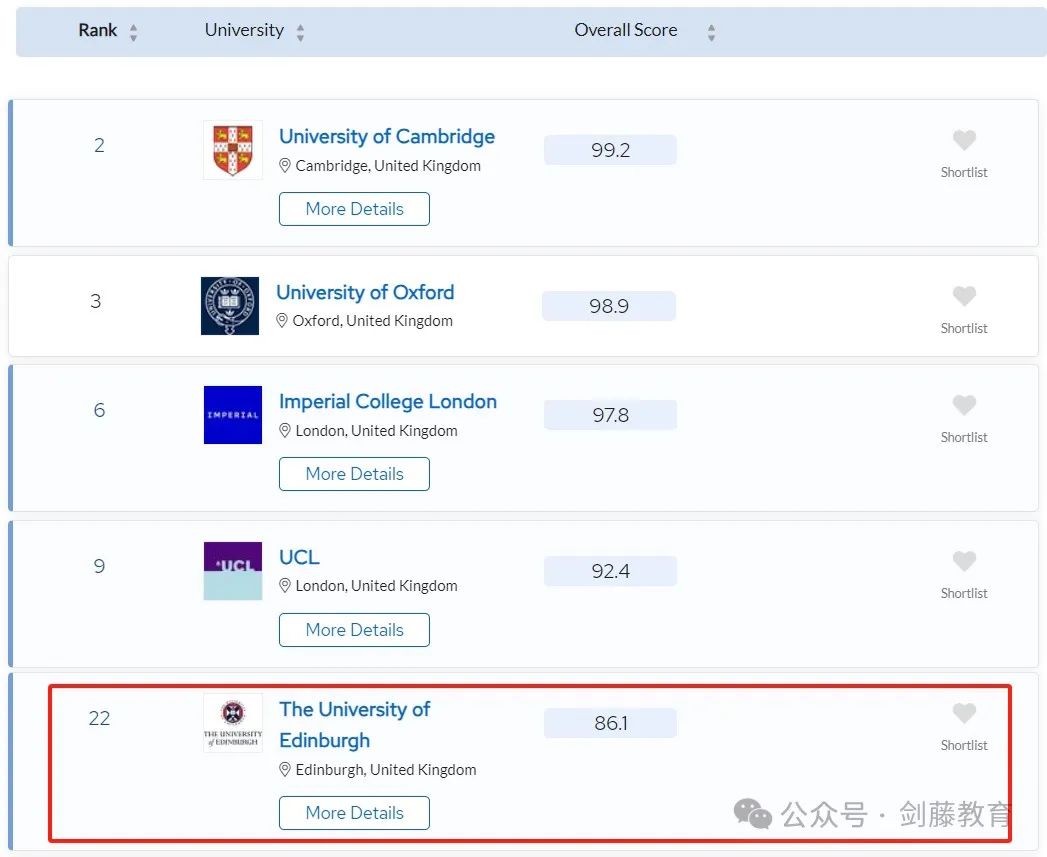This screenshot has width=1047, height=857.
Task: Select score 99.2 for Cambridge
Action: (x=610, y=150)
